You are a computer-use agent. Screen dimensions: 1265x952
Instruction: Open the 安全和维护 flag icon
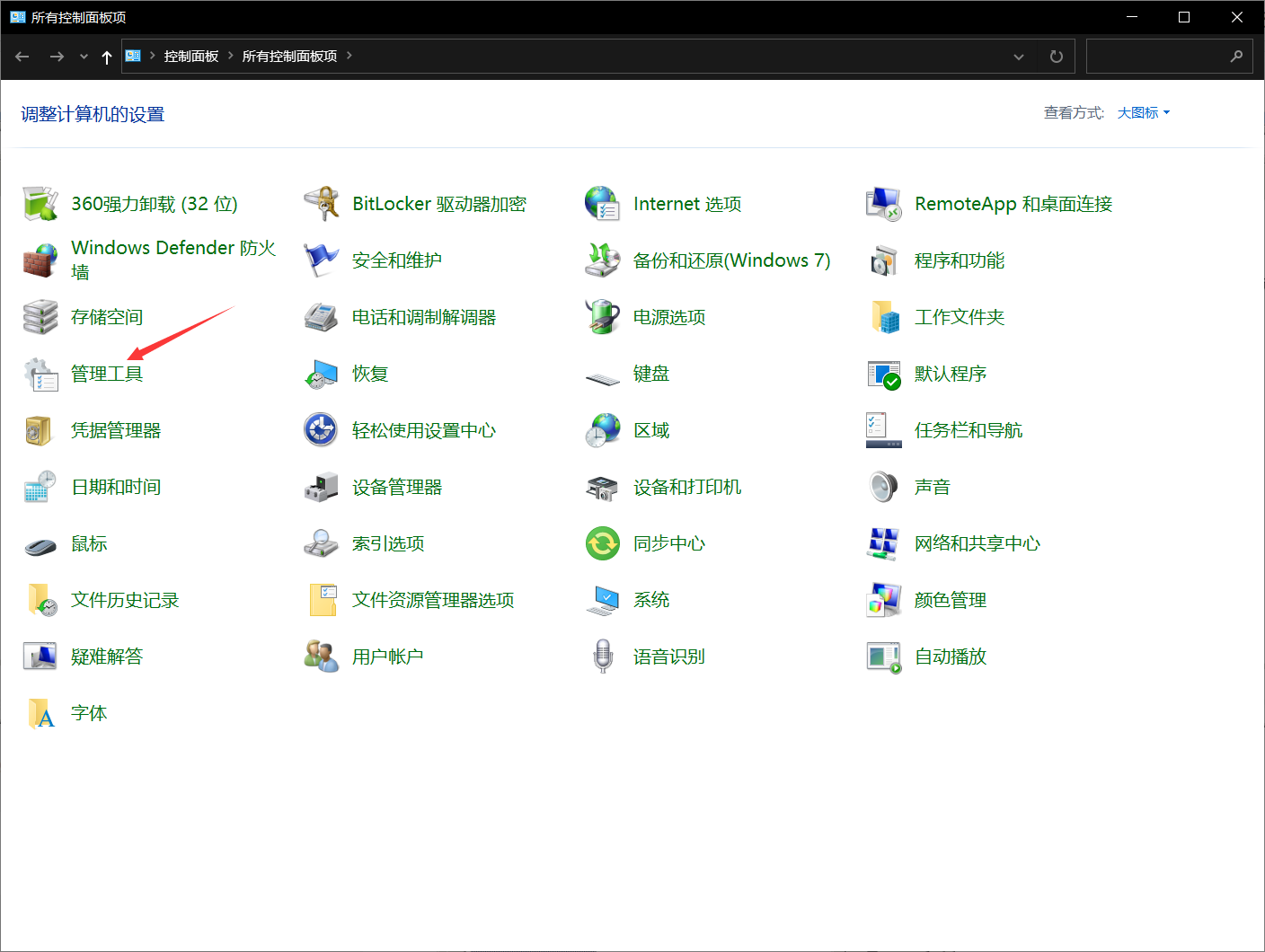[x=322, y=260]
